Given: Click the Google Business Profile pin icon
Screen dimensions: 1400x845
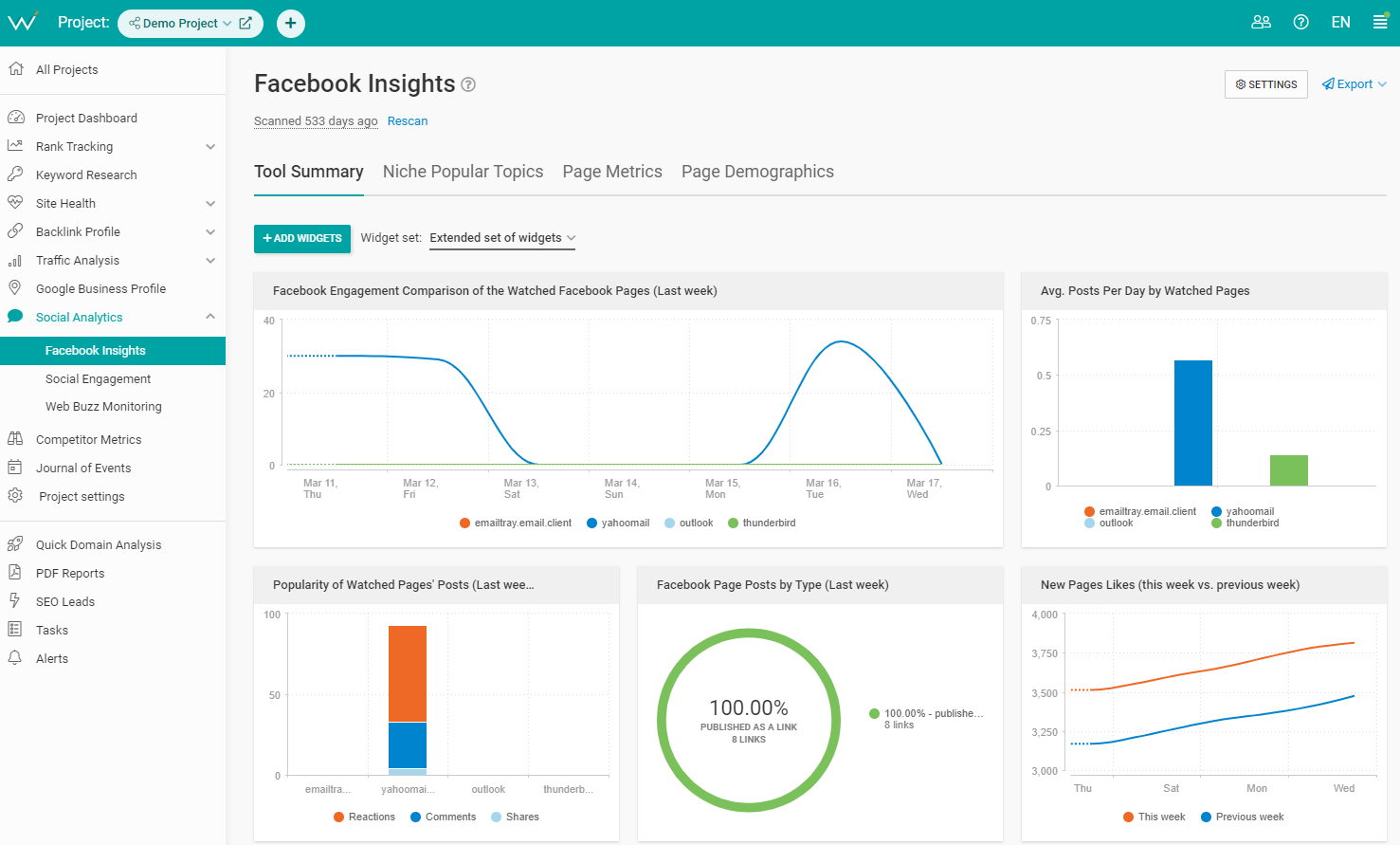Looking at the screenshot, I should click(x=15, y=288).
